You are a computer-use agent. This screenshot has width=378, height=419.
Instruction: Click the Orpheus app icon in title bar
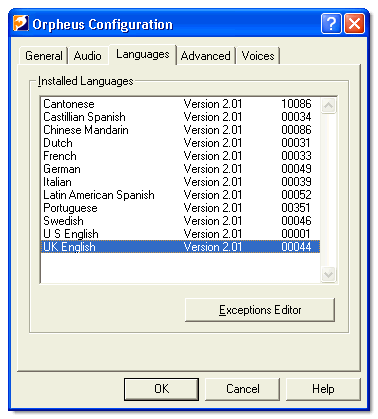[x=21, y=24]
